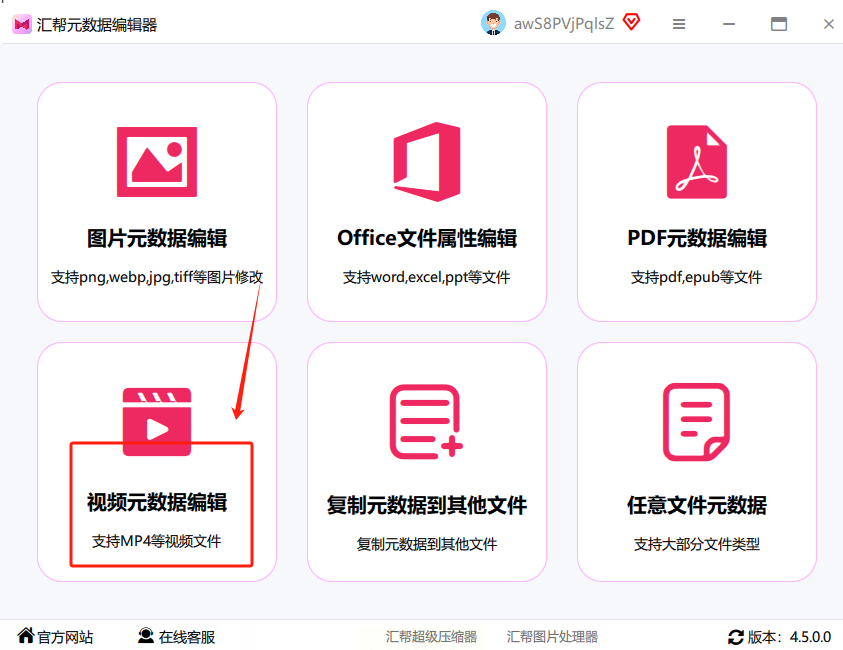Screen dimensions: 843x650
Task: Open 复制元数据到其他文件 bold title
Action: pos(427,505)
